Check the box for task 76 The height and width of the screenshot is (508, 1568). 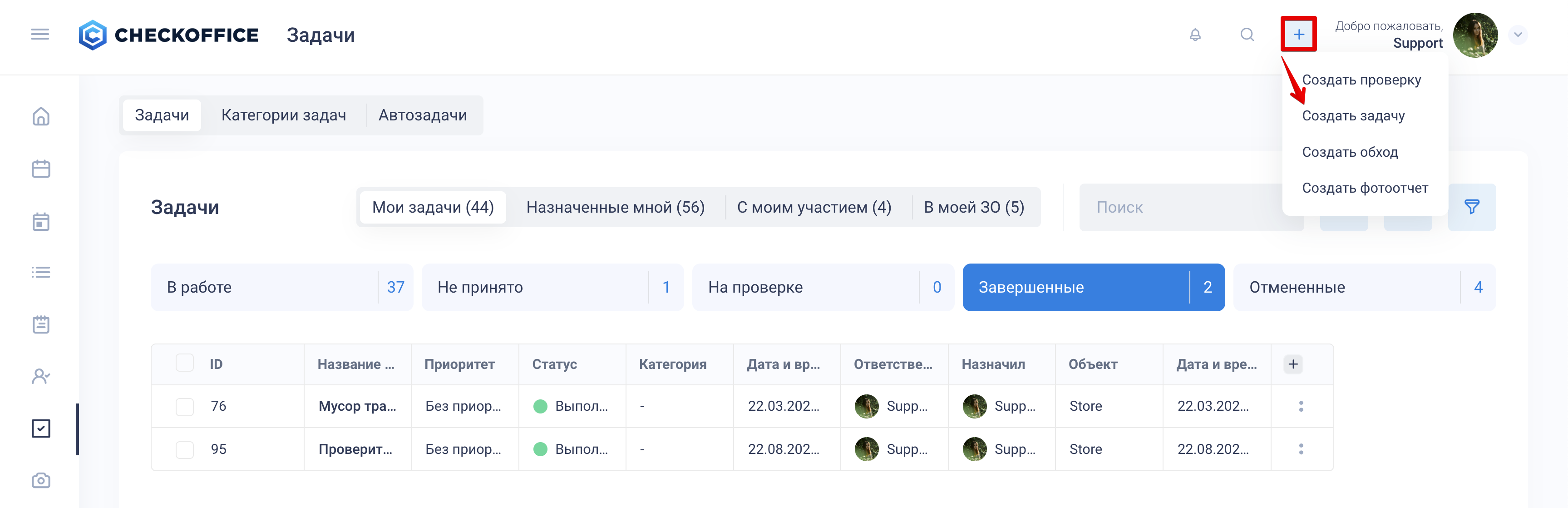point(184,406)
